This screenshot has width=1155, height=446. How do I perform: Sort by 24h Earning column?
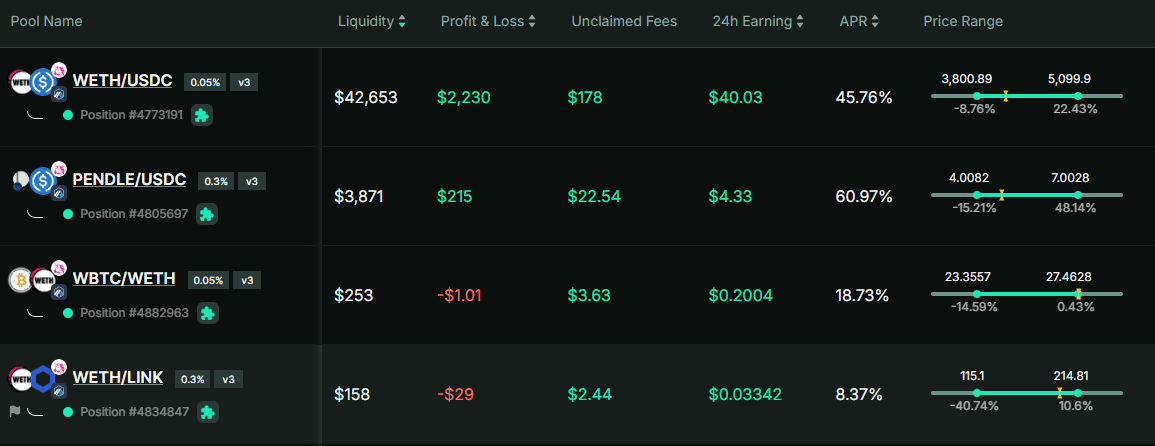[758, 21]
